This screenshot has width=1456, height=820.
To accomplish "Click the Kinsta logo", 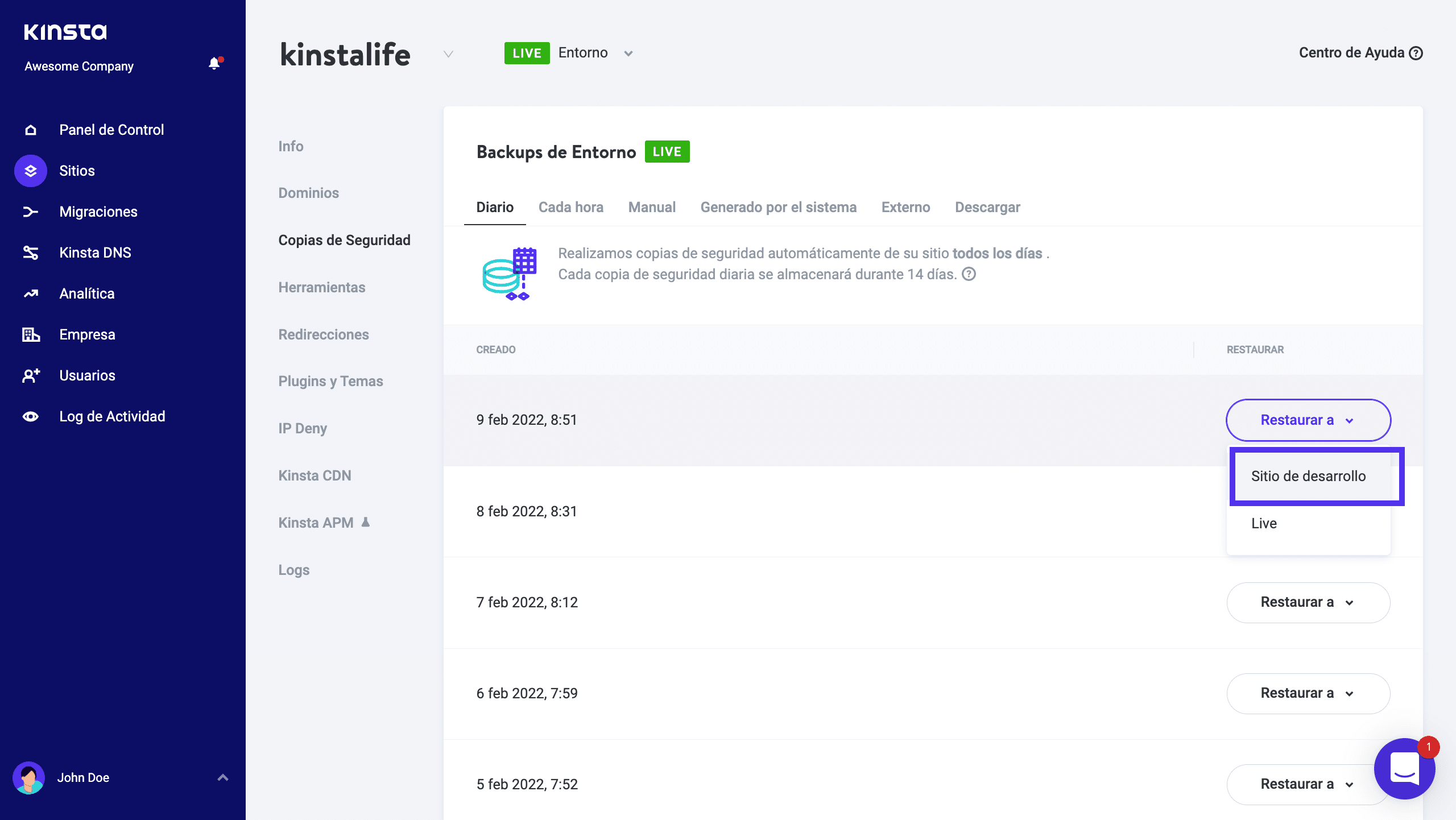I will click(65, 32).
